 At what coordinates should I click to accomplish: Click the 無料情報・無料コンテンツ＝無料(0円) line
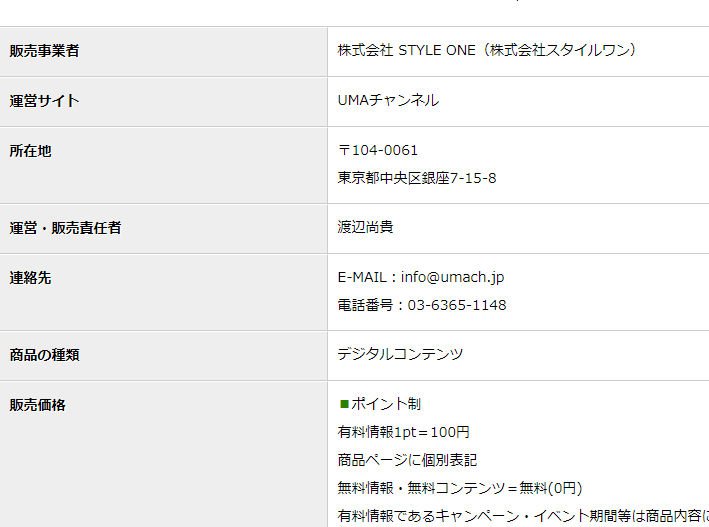point(459,489)
